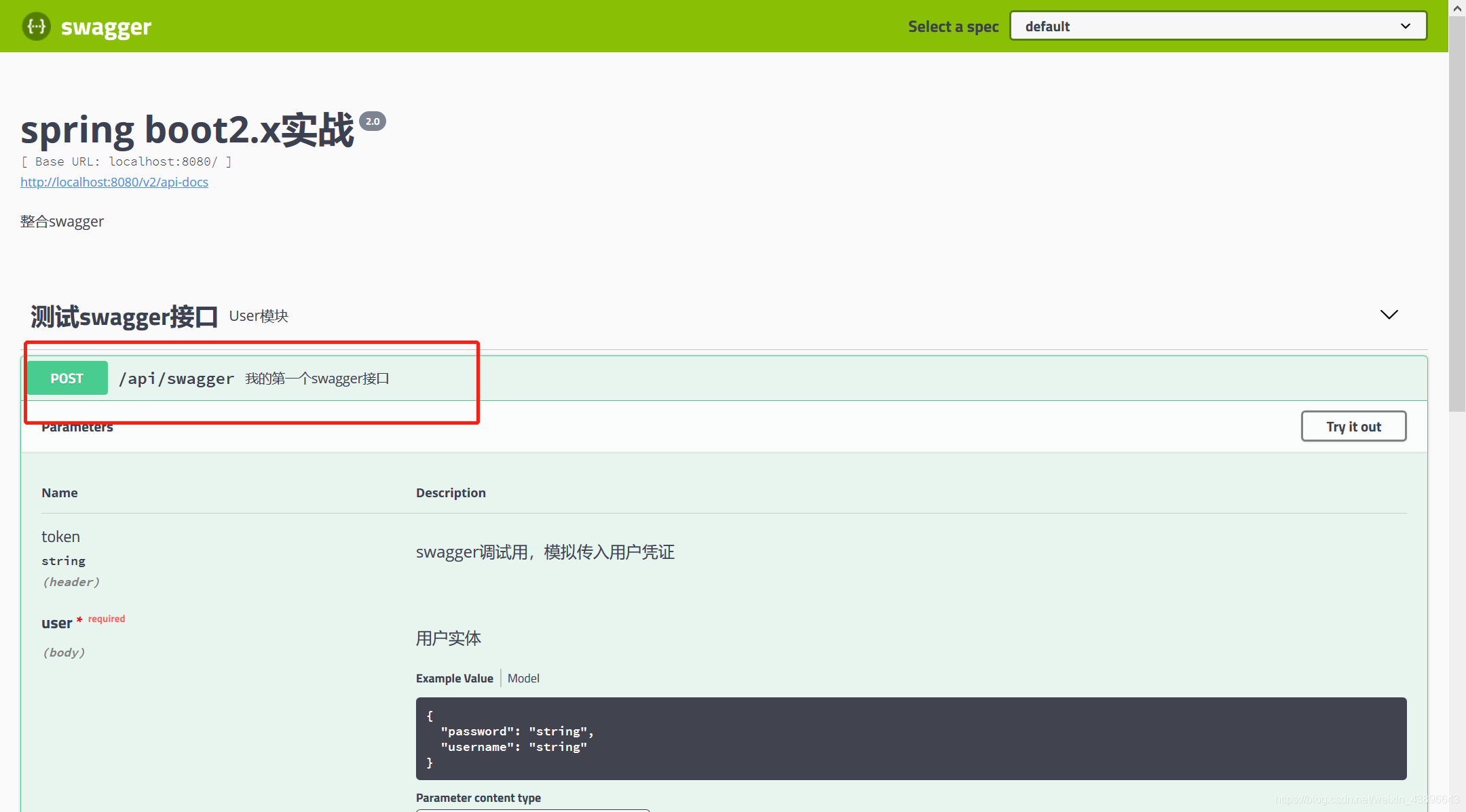Click the Swagger logo icon
Image resolution: width=1466 pixels, height=812 pixels.
37,26
